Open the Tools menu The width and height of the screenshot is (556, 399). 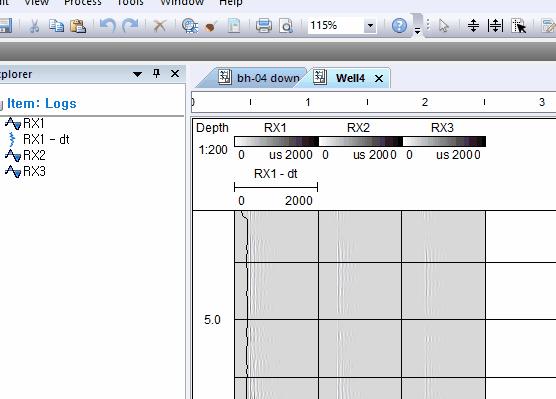[x=130, y=2]
